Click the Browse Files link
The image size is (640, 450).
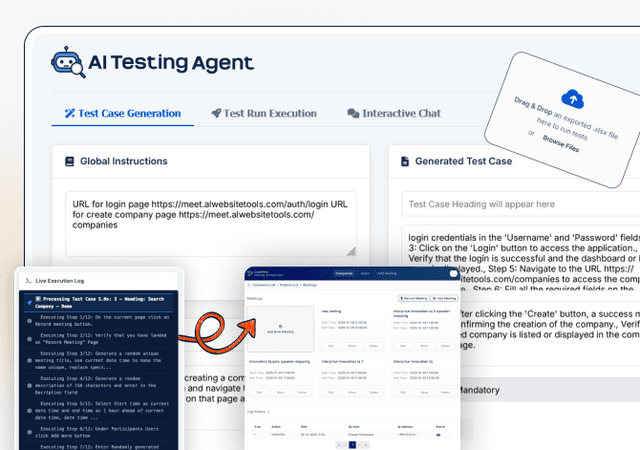560,143
